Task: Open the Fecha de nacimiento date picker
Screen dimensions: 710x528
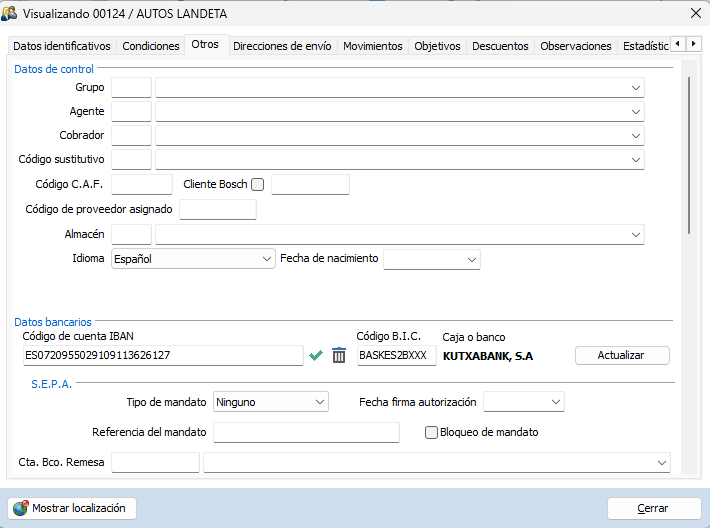Action: [472, 259]
